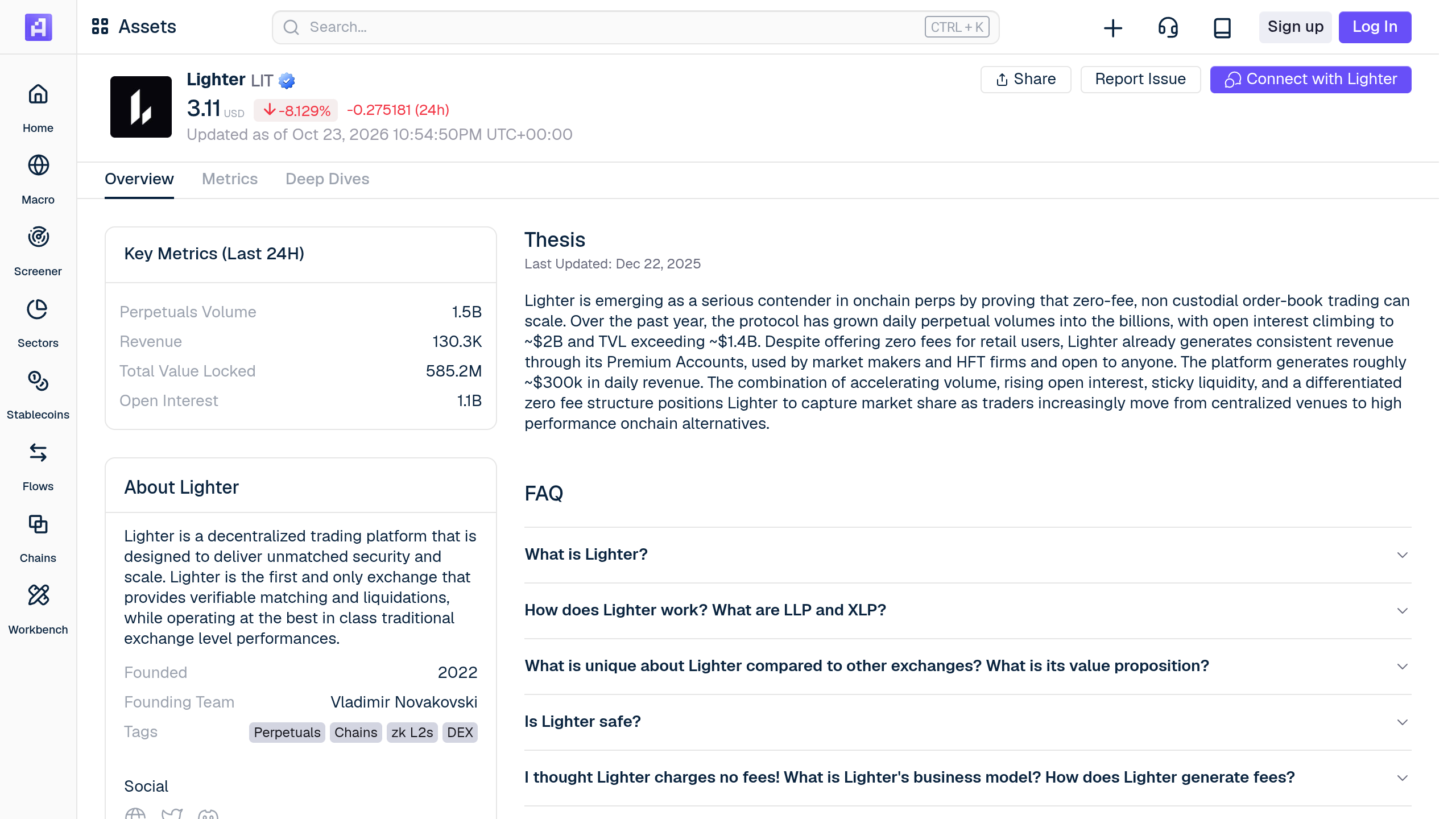Open the Stablecoins icon
1456x819 pixels.
[38, 380]
